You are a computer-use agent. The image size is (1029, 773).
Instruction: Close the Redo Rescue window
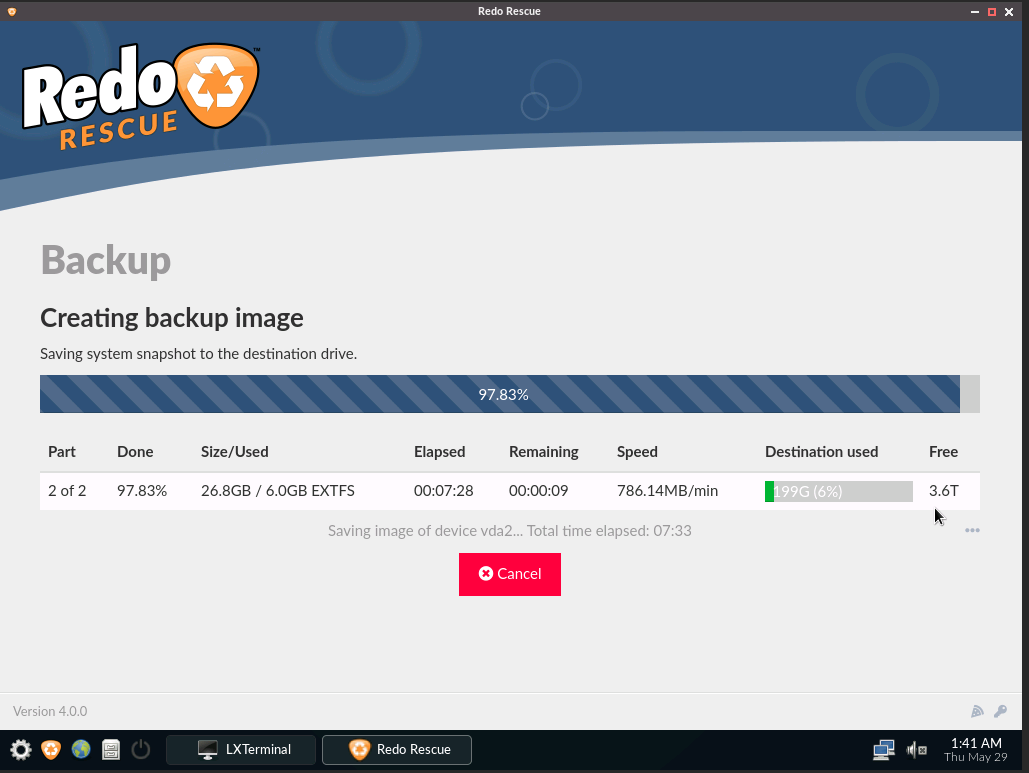click(1009, 12)
